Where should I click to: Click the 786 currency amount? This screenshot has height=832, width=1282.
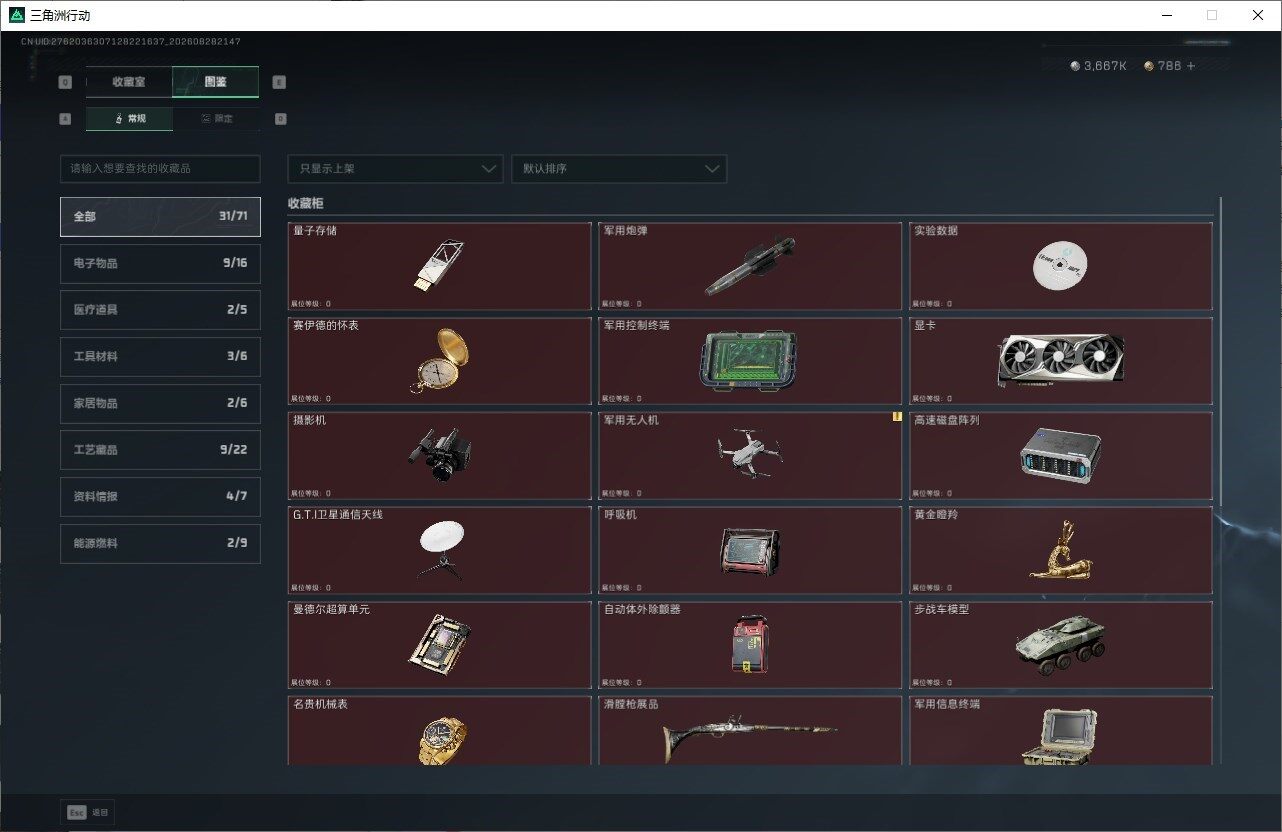pyautogui.click(x=1169, y=66)
